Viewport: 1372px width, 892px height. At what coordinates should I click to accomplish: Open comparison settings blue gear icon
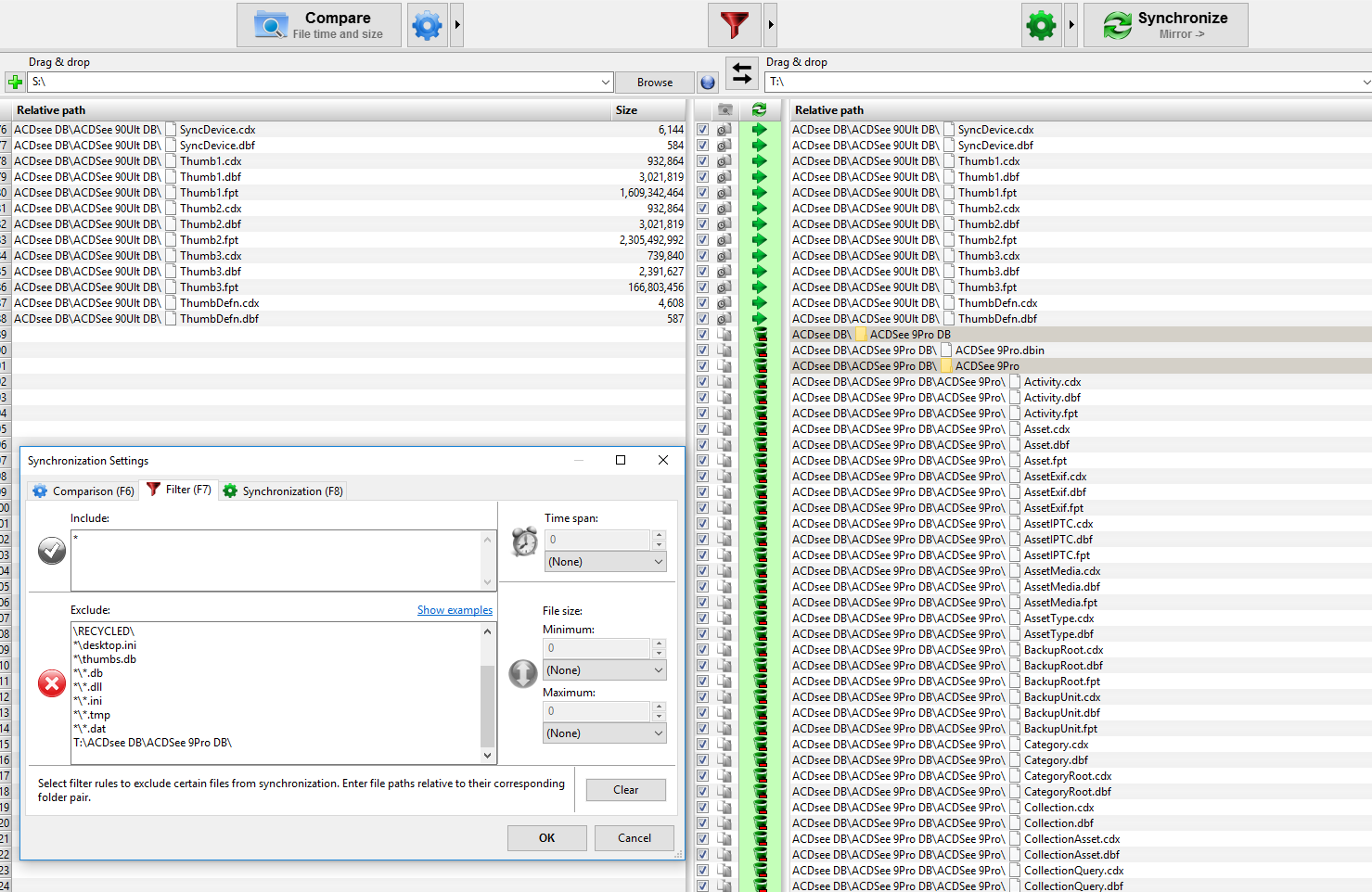point(427,25)
